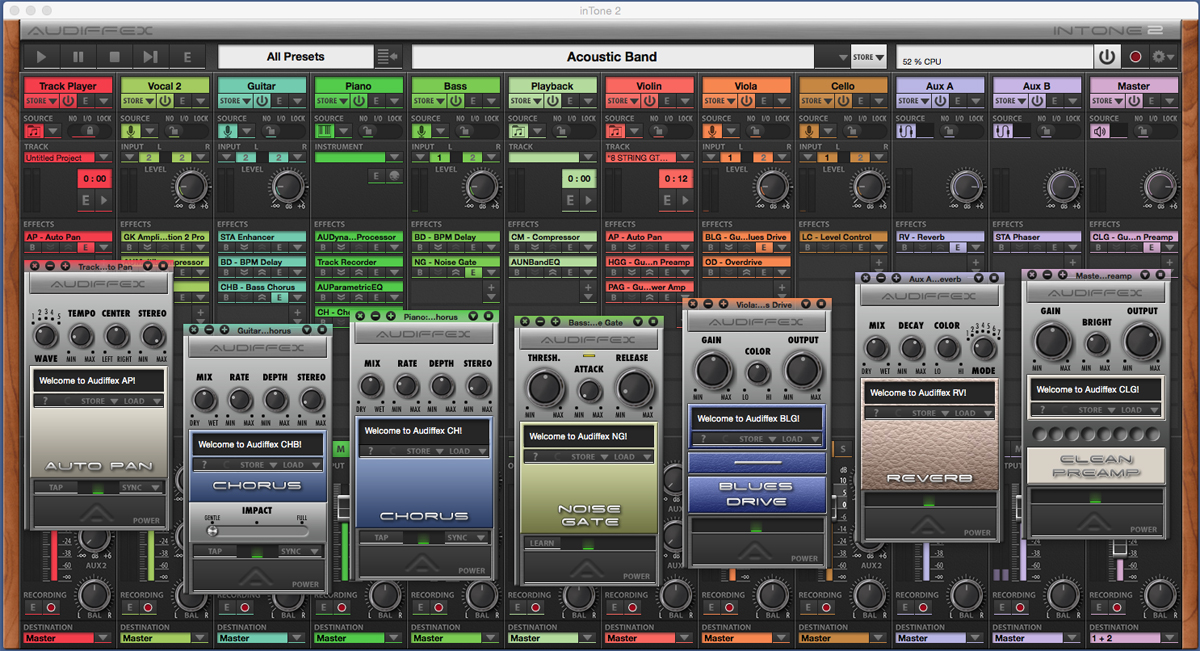Open the main STORE preset dropdown
Screen dimensions: 1200x651
pos(868,57)
